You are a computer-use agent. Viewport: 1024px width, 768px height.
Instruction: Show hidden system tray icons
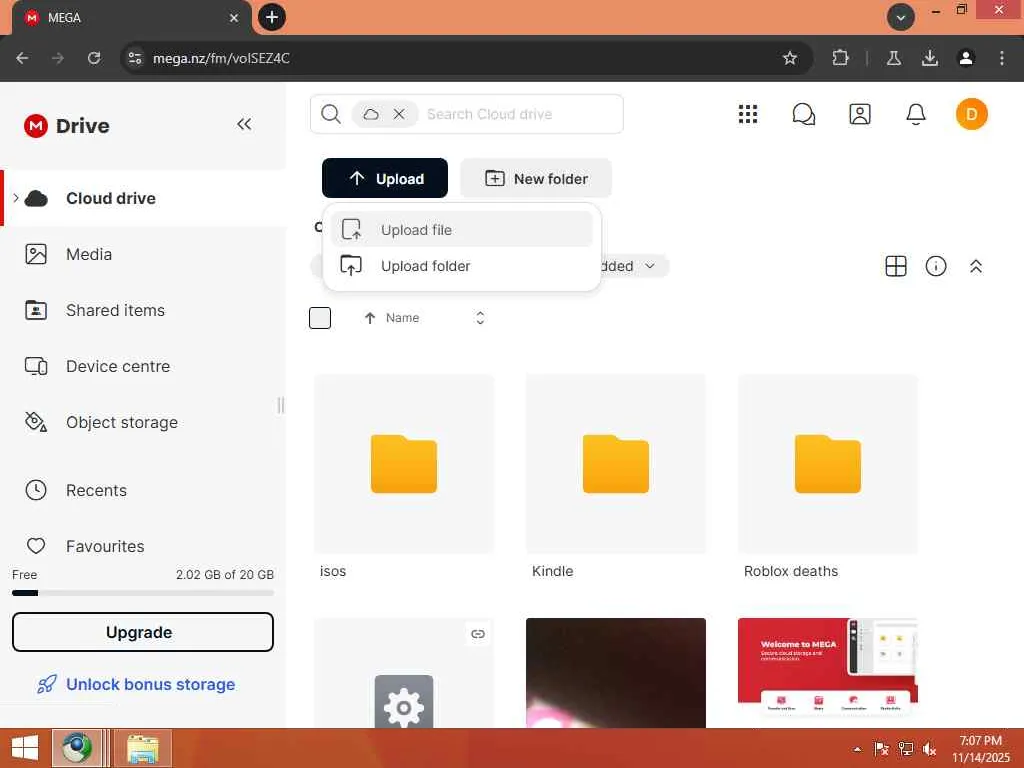[857, 749]
